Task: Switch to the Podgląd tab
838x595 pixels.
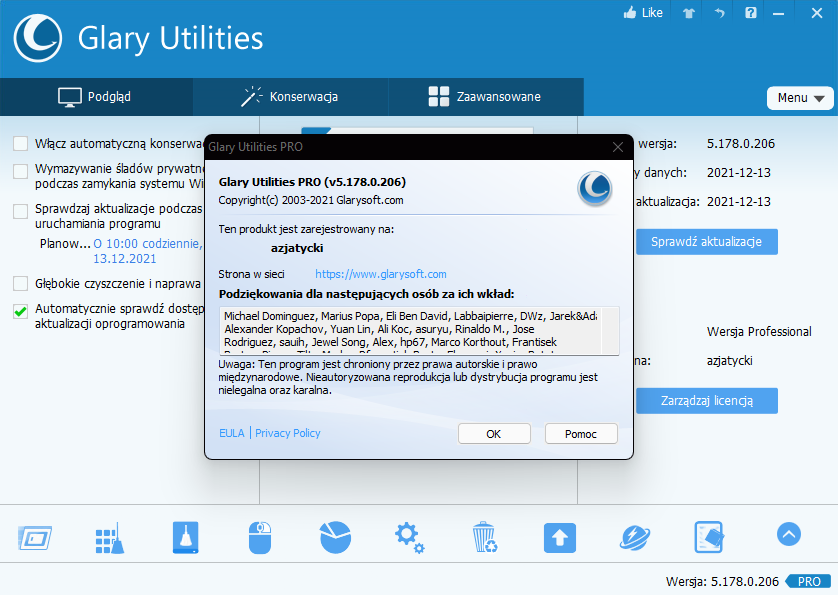Action: pos(96,97)
